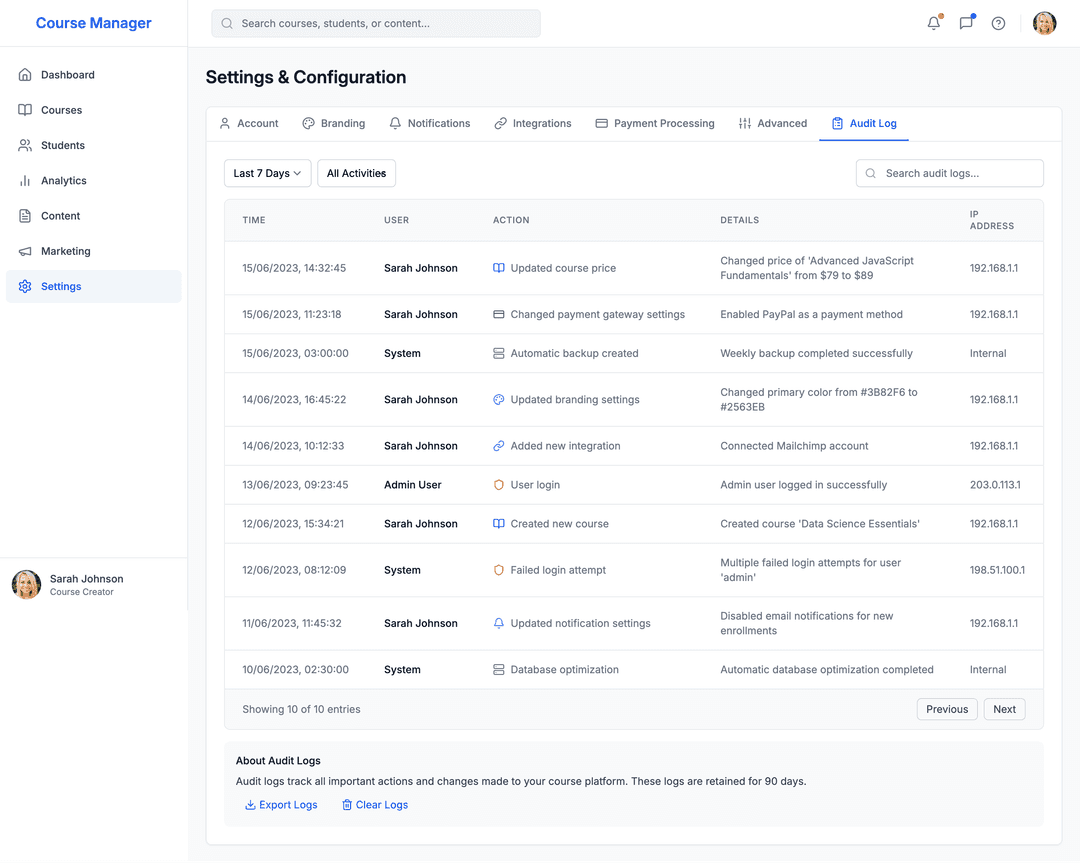1080x863 pixels.
Task: Click the Courses book icon in sidebar
Action: pyautogui.click(x=25, y=110)
